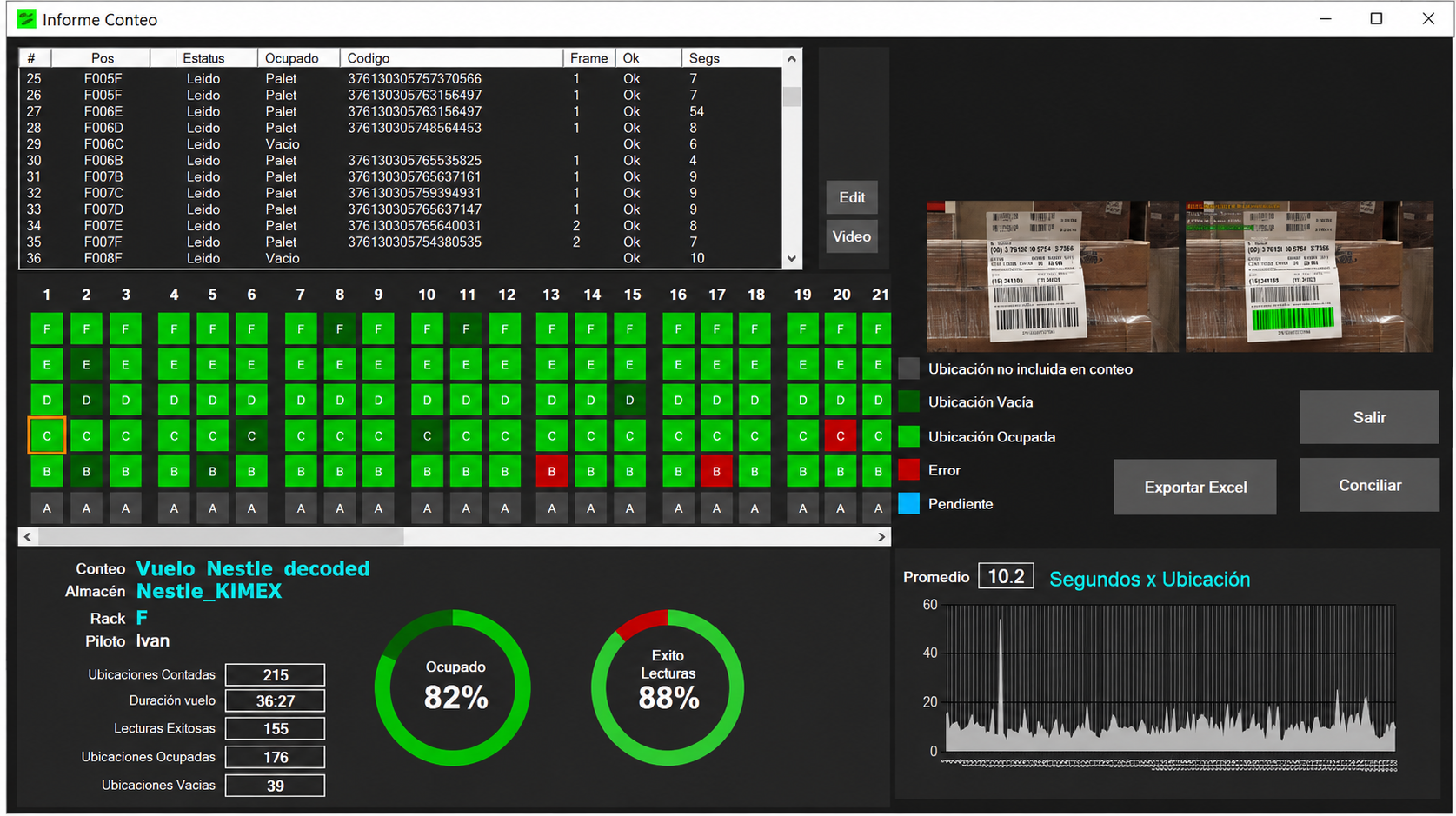Click the grey 'Ubicación no incluida' legend swatch

click(908, 368)
